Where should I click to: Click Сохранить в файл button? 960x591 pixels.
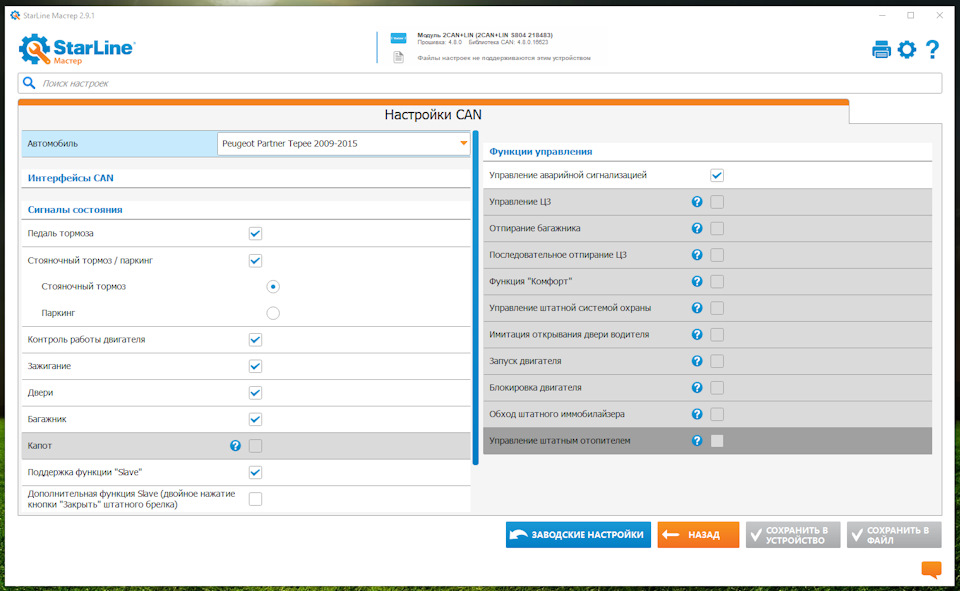tap(894, 535)
